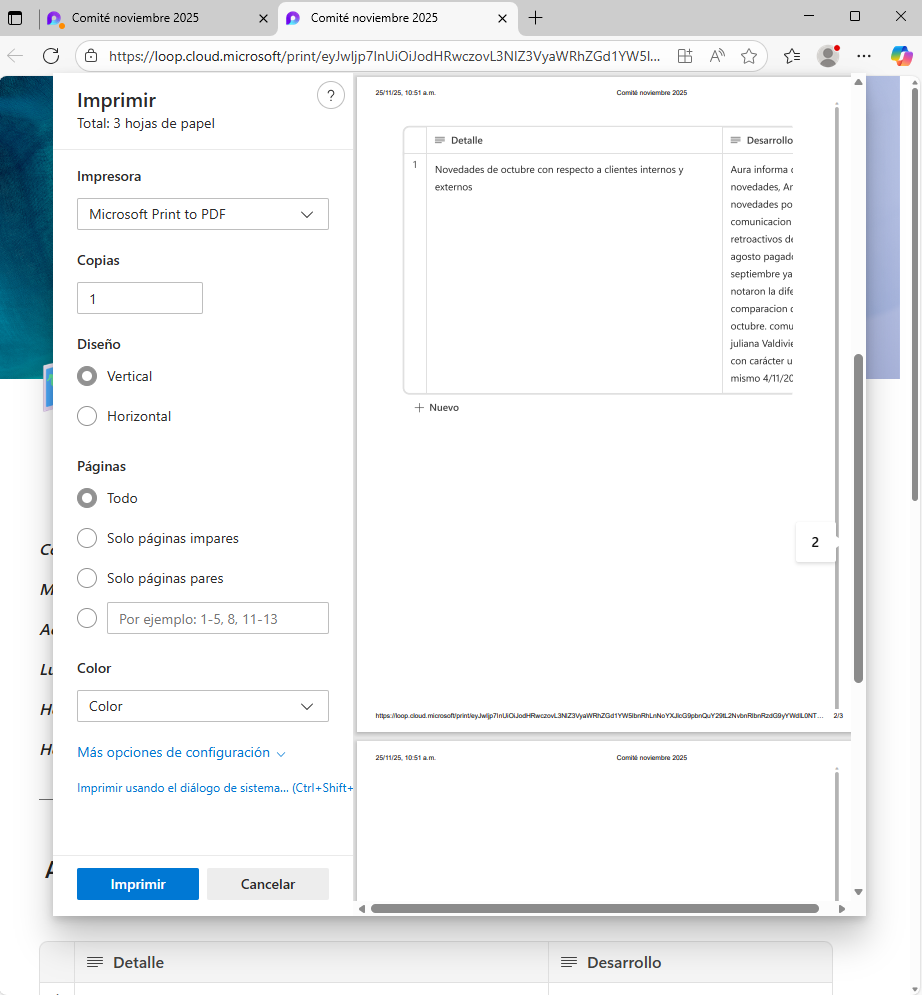
Task: Click the Copias number field
Action: (x=140, y=298)
